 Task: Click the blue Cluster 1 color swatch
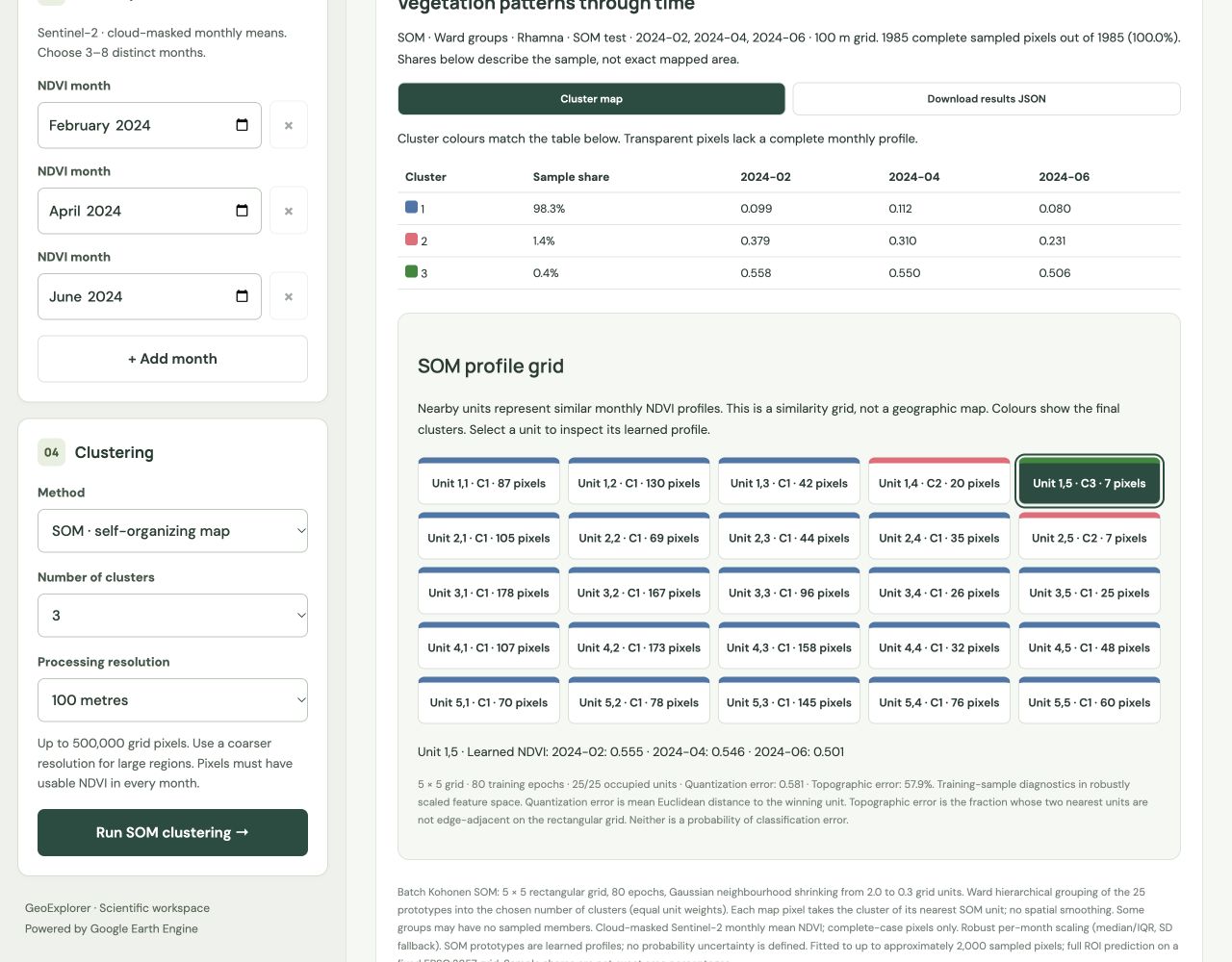pyautogui.click(x=411, y=207)
